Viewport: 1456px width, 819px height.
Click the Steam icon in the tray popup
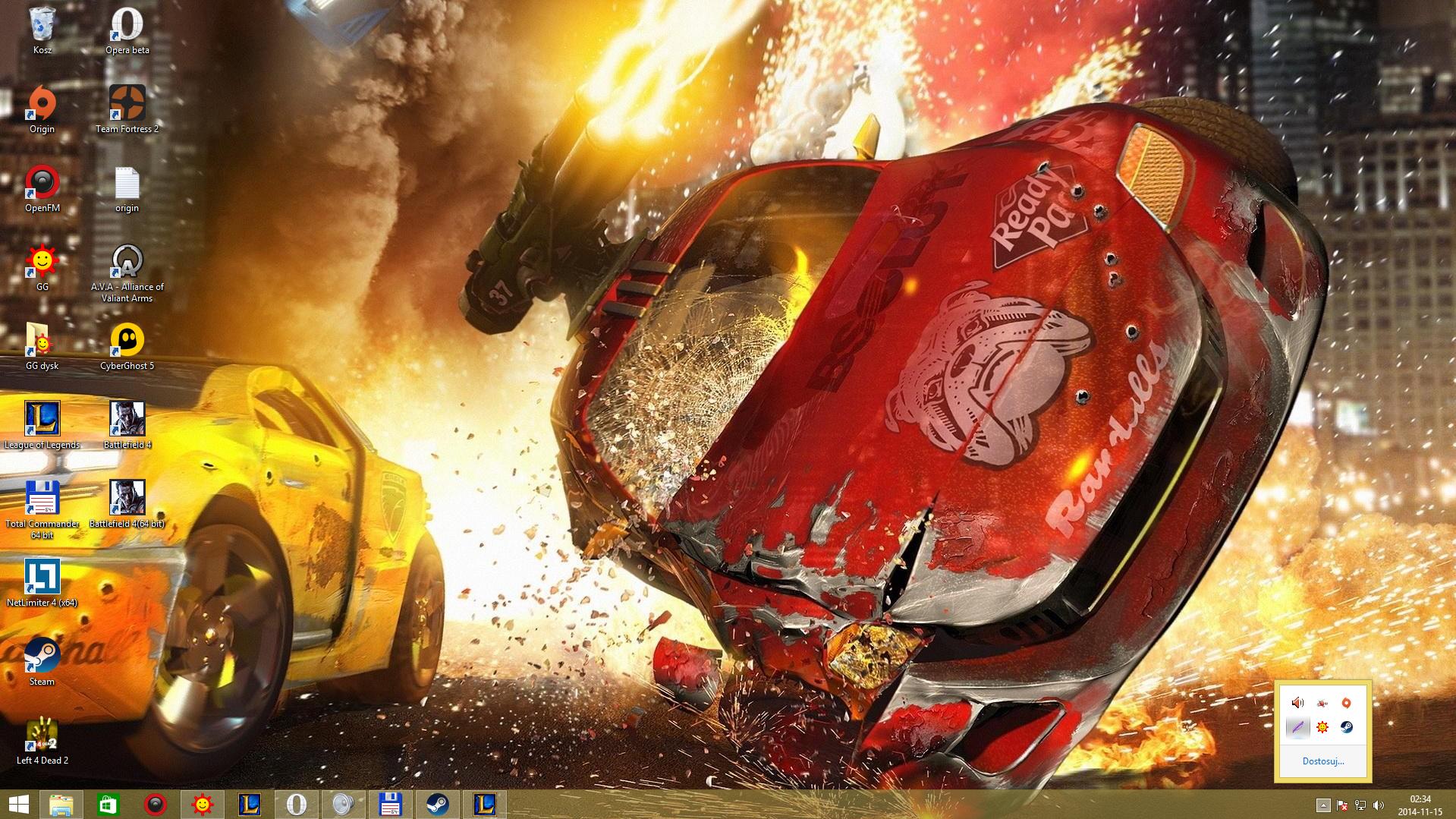pyautogui.click(x=1346, y=727)
